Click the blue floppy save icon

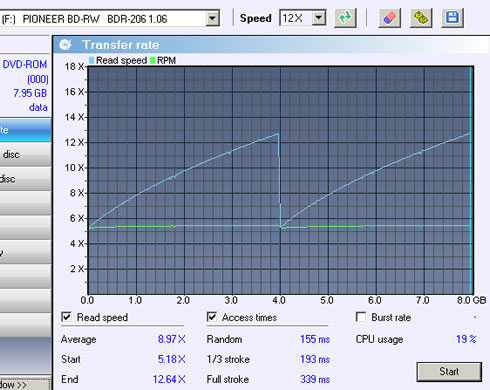pos(452,18)
